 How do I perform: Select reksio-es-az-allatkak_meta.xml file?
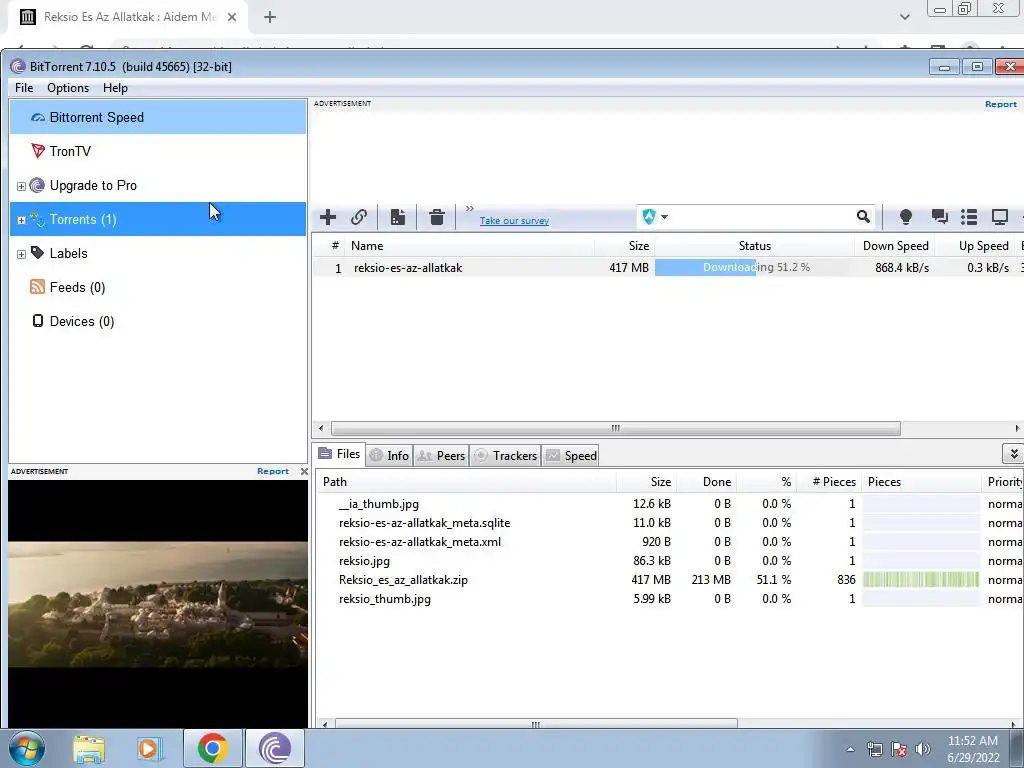click(x=669, y=542)
